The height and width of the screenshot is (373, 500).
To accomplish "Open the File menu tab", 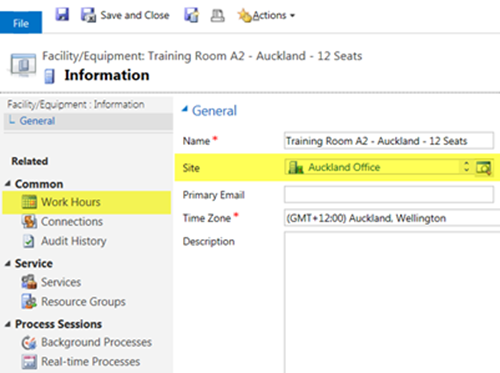I will point(21,23).
